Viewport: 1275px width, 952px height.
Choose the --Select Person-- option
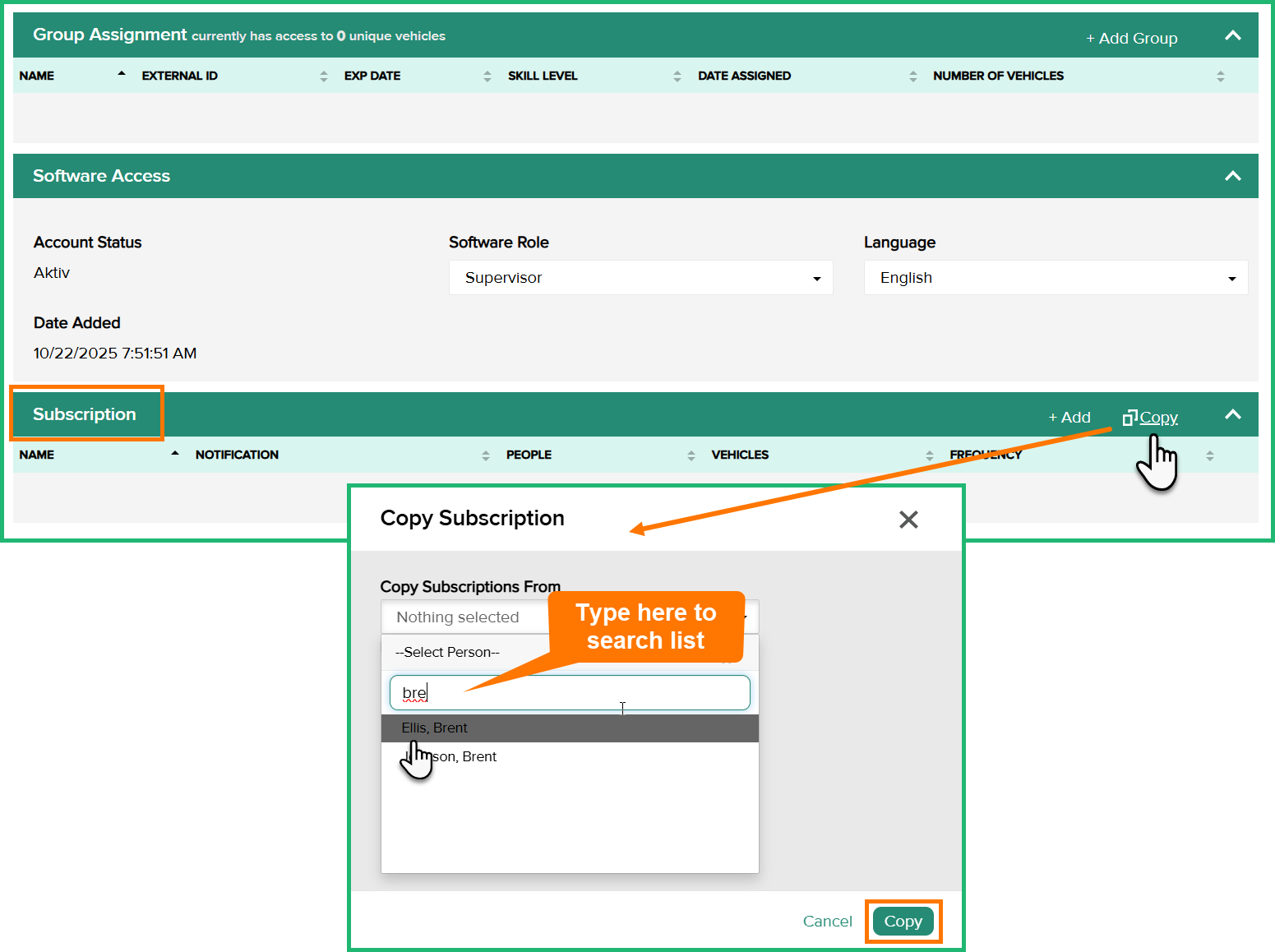448,653
